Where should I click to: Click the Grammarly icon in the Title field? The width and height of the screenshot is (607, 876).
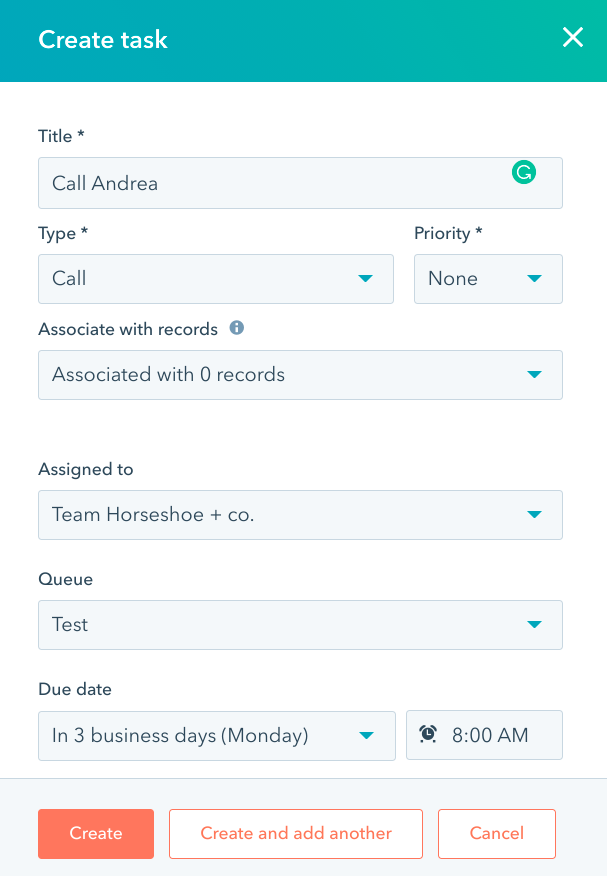[523, 172]
